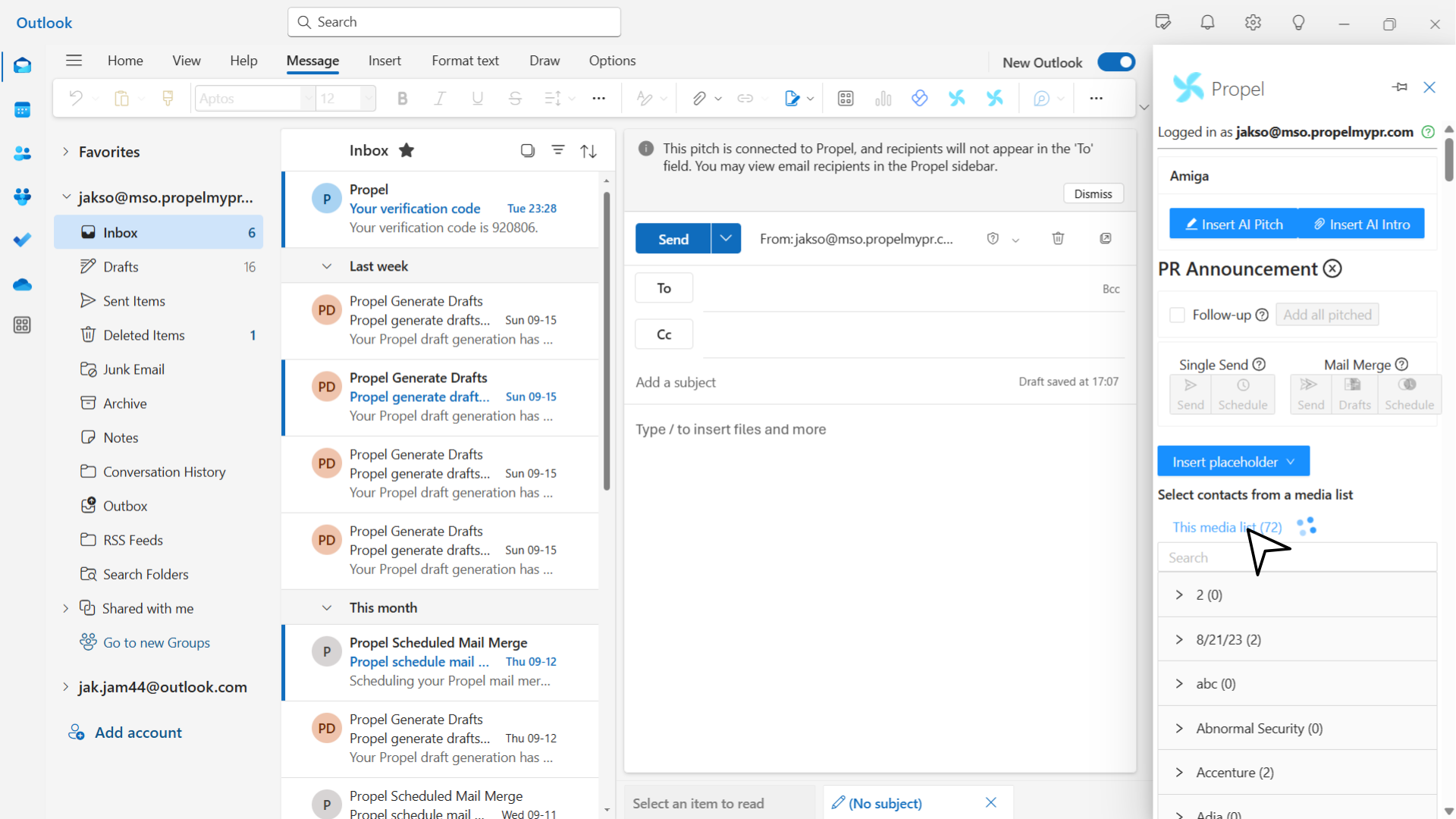Open the Tips lightbulb icon

pyautogui.click(x=1298, y=23)
